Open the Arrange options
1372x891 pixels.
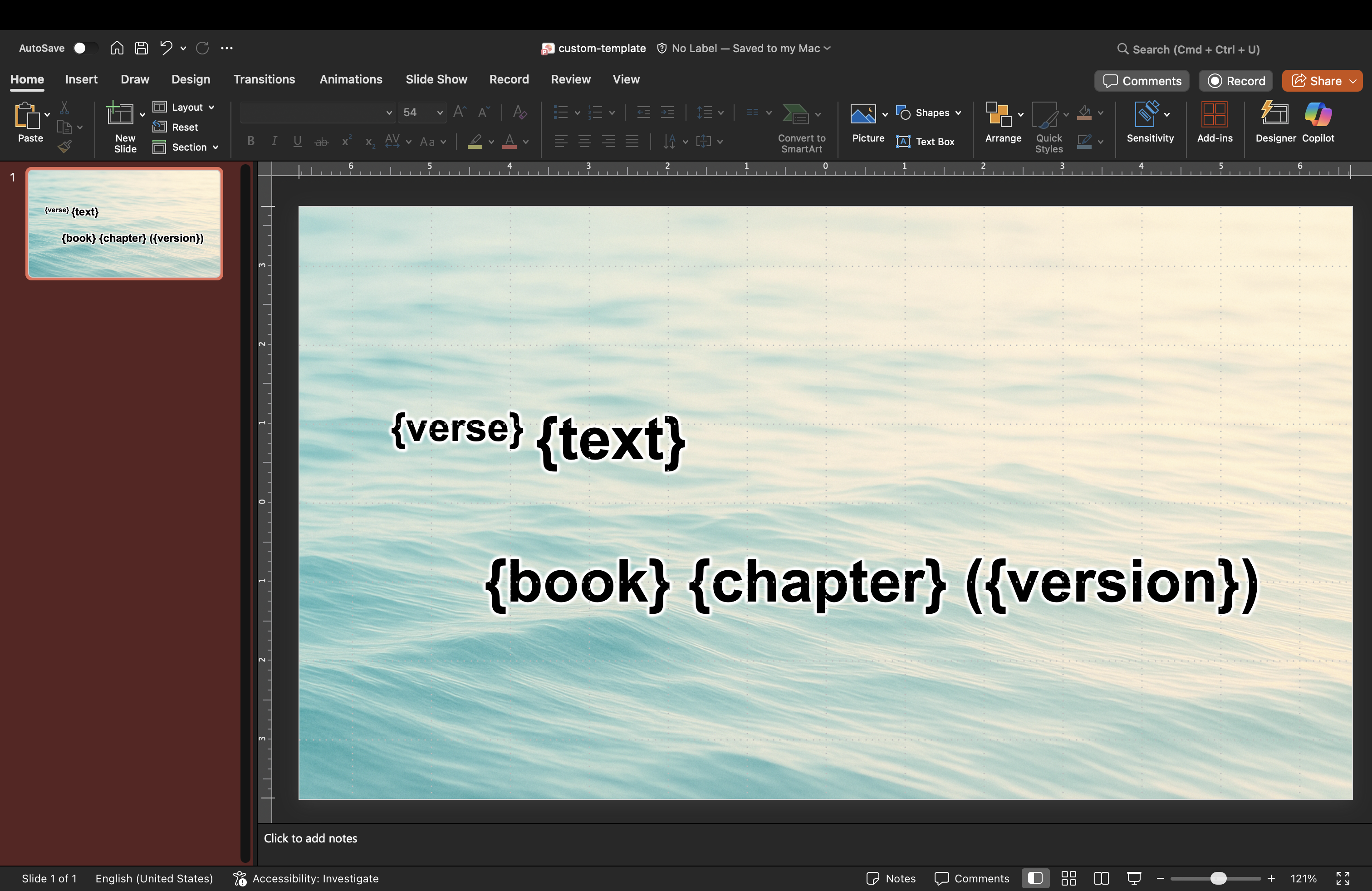coord(1003,122)
